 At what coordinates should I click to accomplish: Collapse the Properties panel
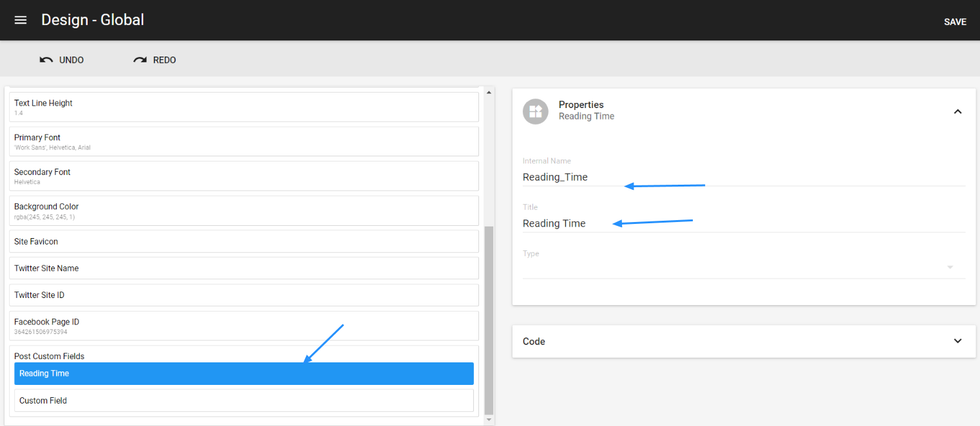tap(957, 112)
